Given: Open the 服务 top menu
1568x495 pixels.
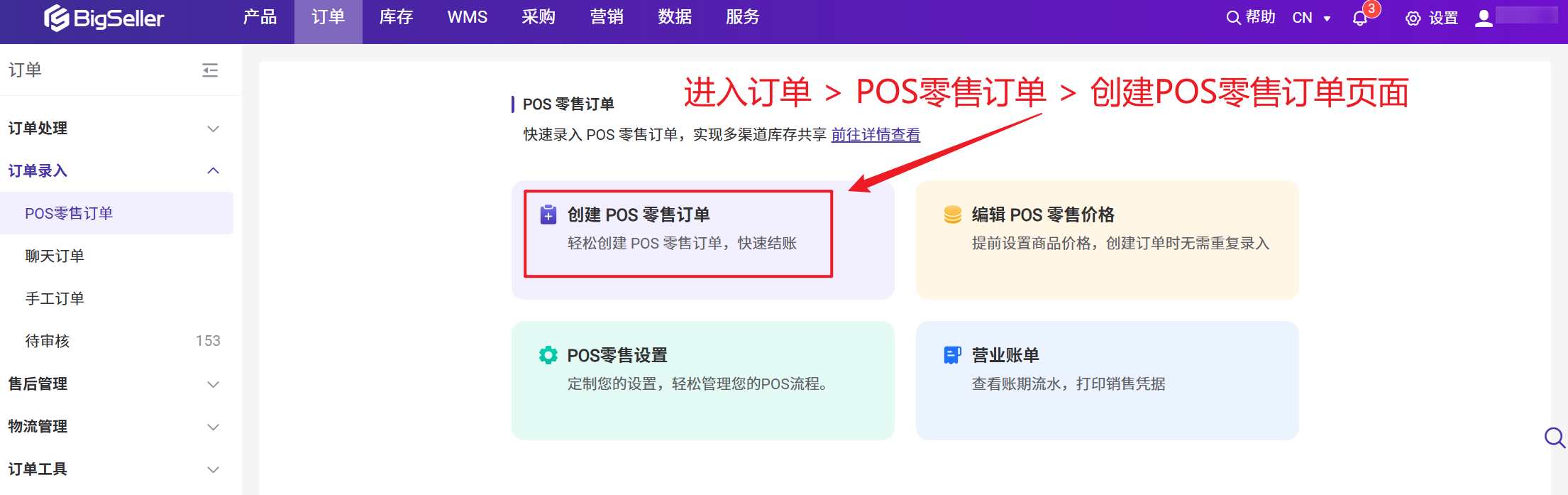Looking at the screenshot, I should click(743, 17).
